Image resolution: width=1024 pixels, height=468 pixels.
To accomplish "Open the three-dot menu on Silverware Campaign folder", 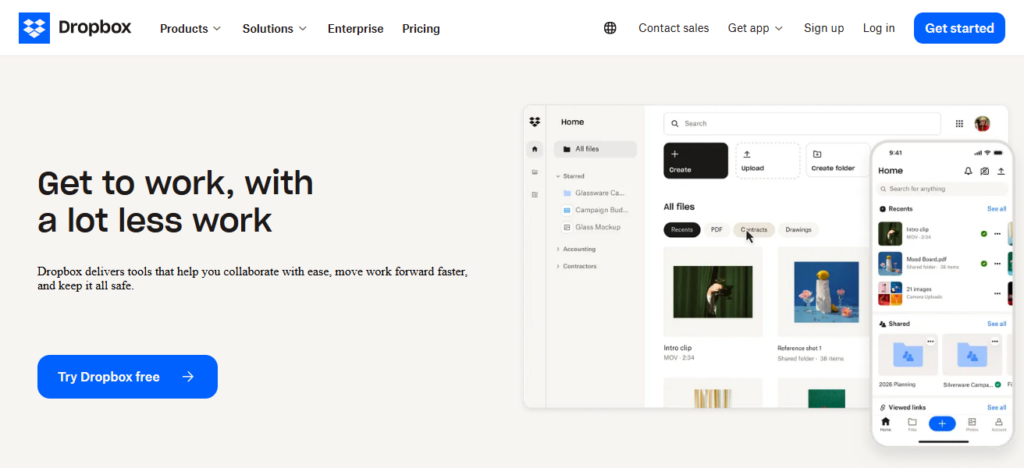I will (x=995, y=341).
